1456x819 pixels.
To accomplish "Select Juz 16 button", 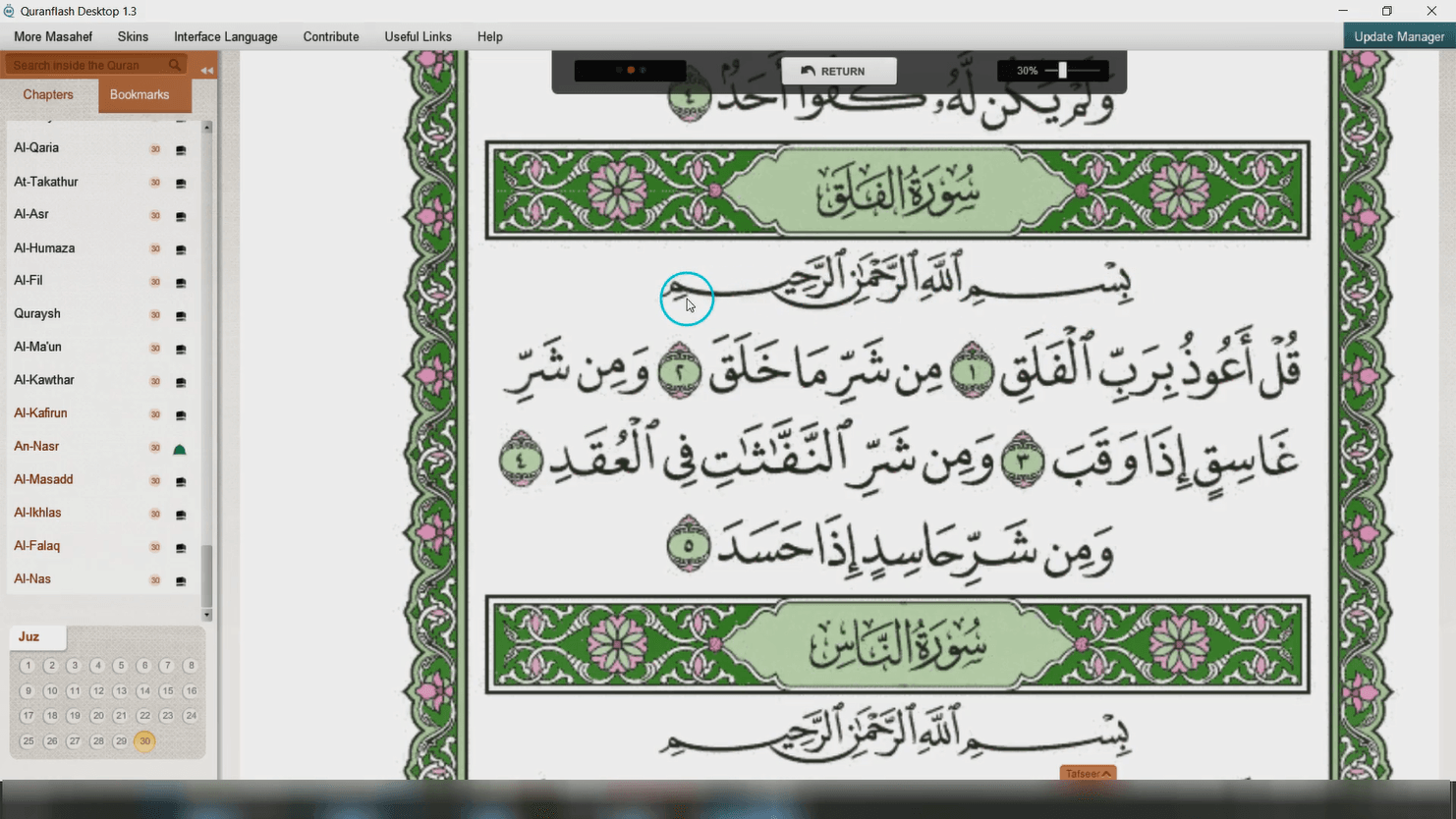I will click(x=191, y=691).
